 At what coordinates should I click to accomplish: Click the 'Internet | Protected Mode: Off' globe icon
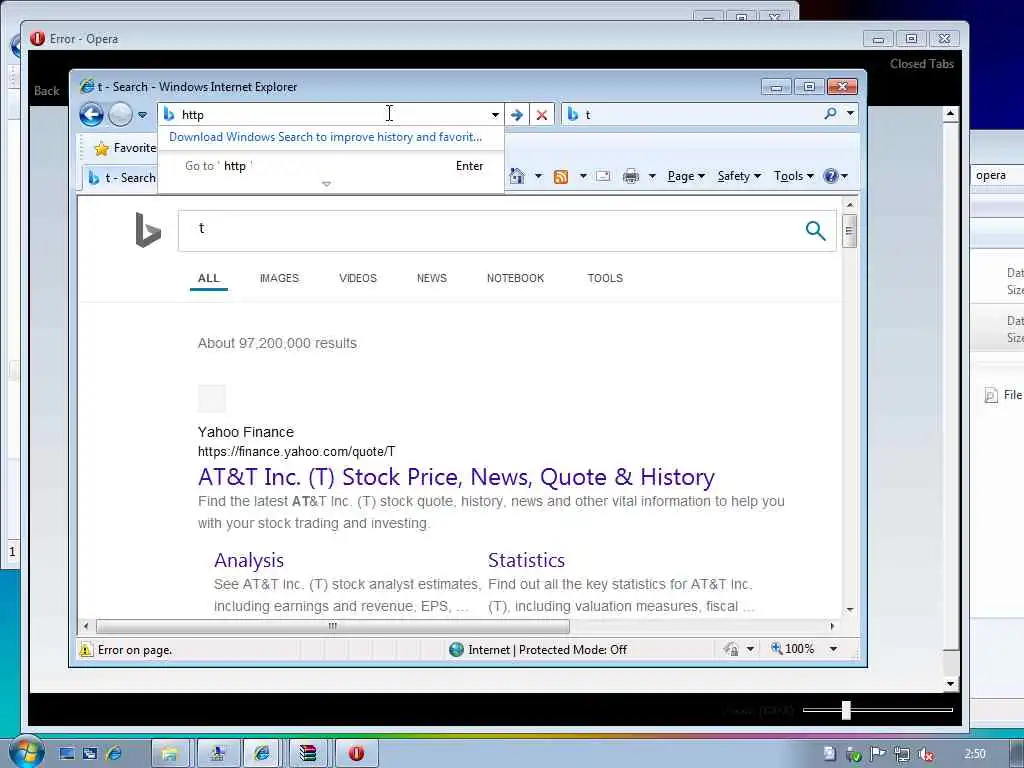point(456,650)
